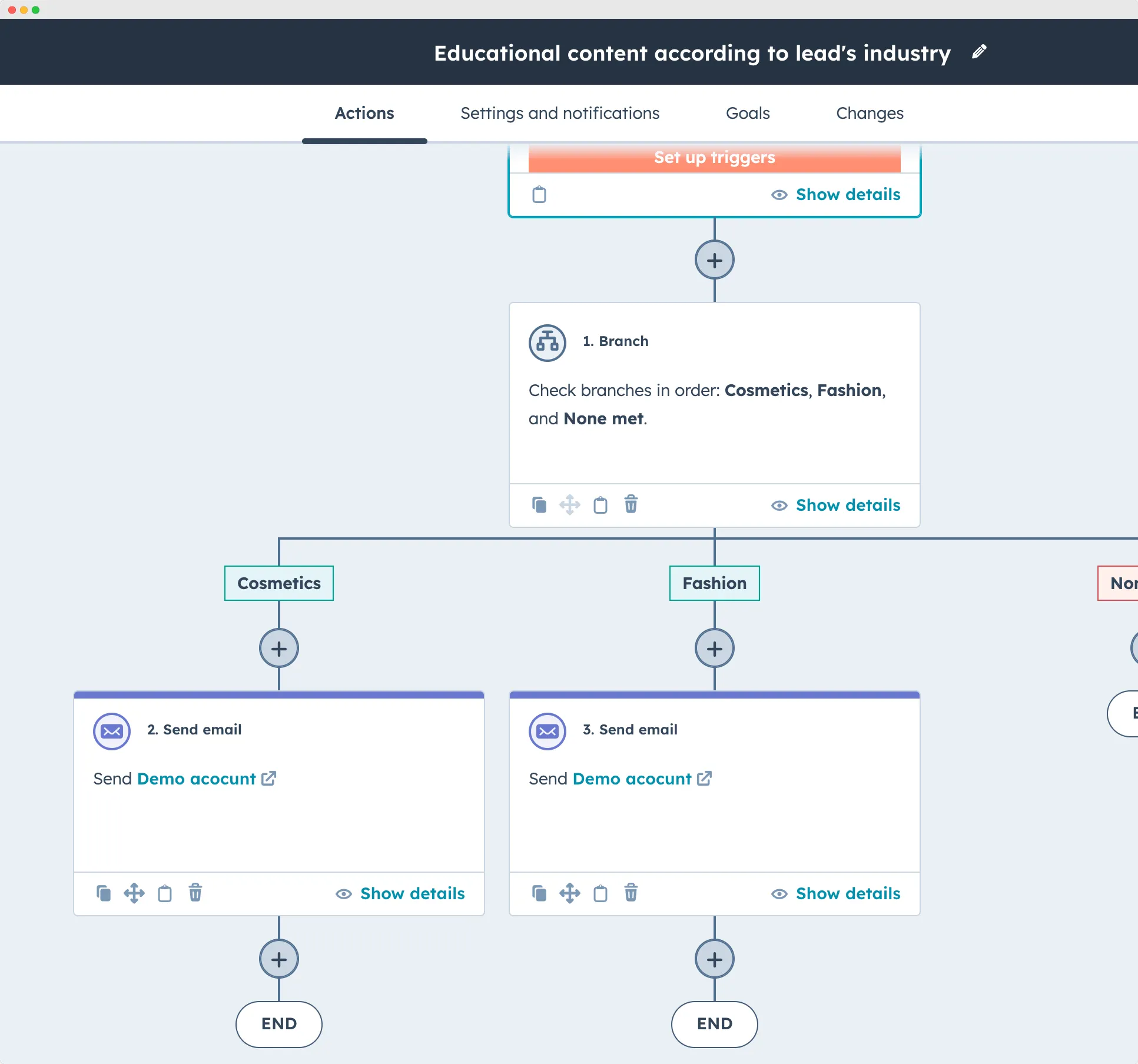Viewport: 1138px width, 1064px height.
Task: Click the email icon of 3. Send email
Action: [548, 731]
